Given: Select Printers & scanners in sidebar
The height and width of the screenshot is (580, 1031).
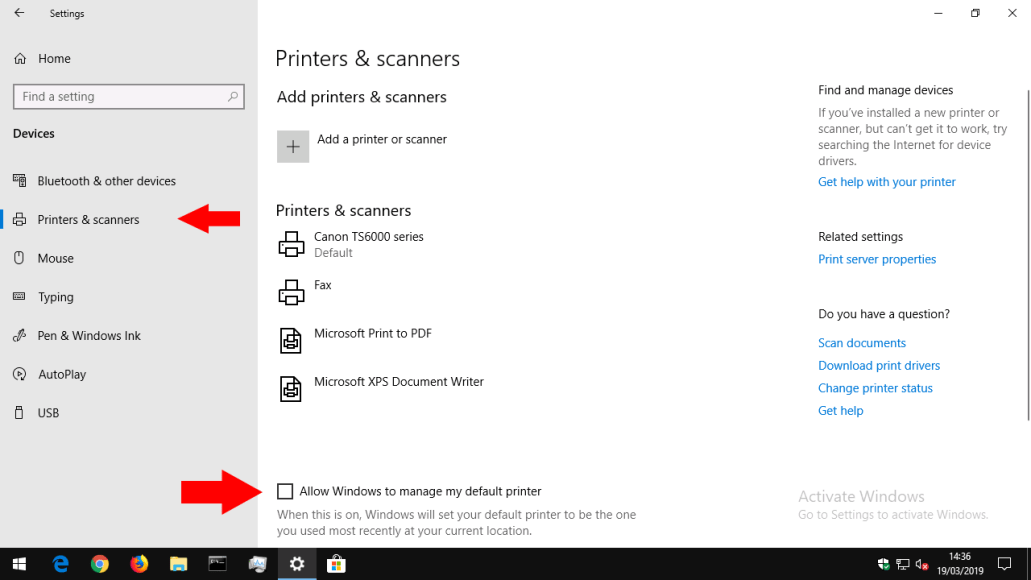Looking at the screenshot, I should click(x=88, y=220).
